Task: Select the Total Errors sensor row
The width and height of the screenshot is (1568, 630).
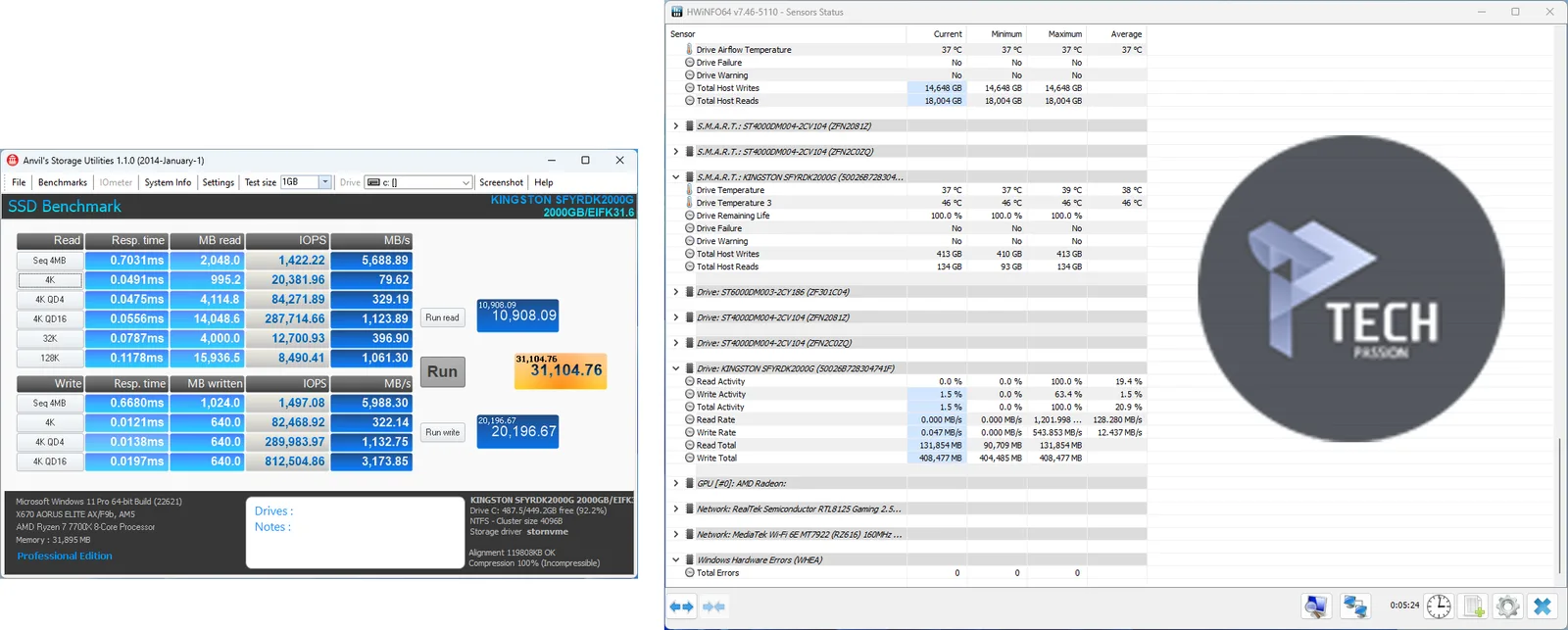Action: click(906, 572)
